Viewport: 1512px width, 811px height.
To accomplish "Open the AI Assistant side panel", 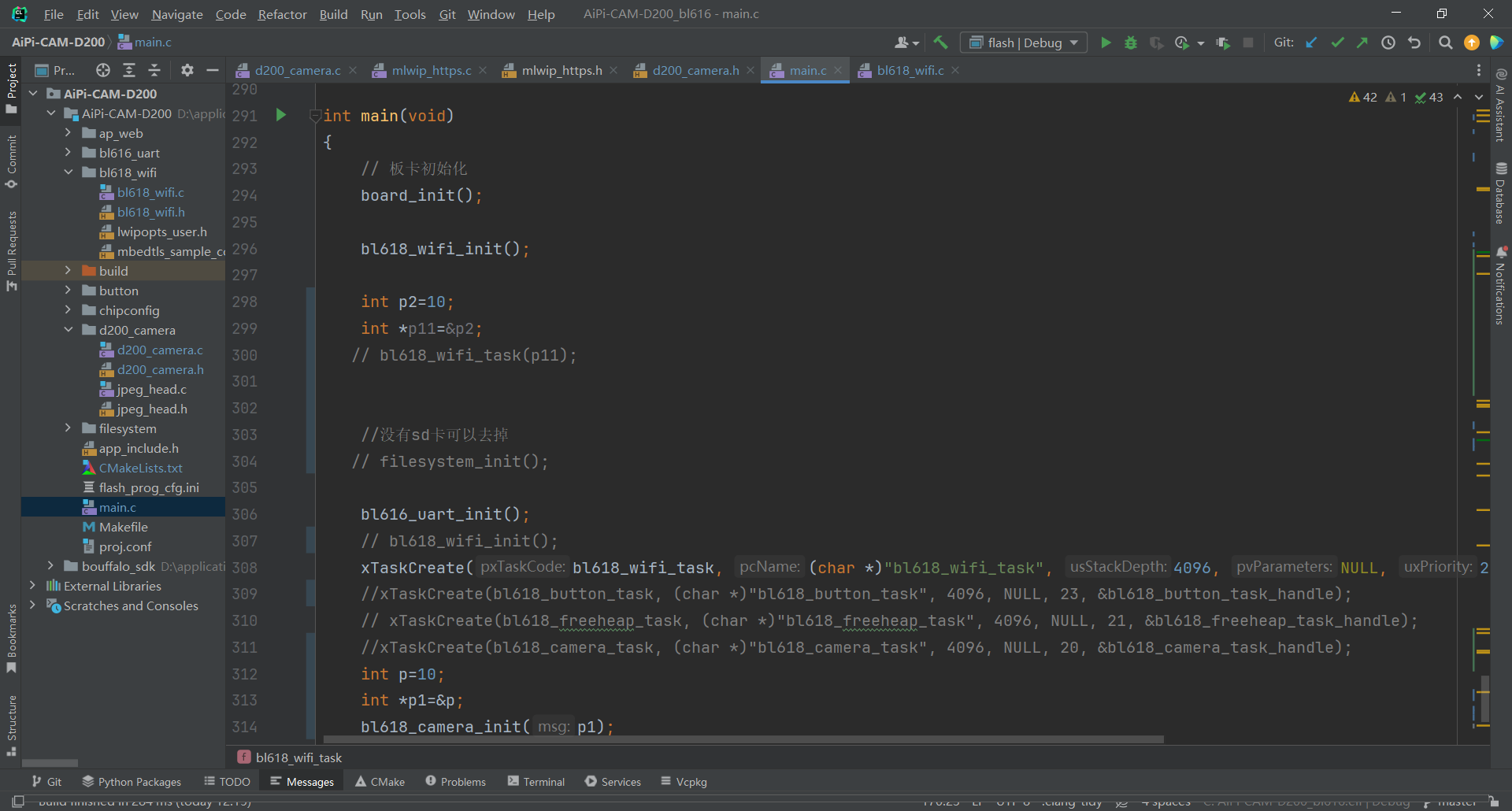I will 1501,106.
